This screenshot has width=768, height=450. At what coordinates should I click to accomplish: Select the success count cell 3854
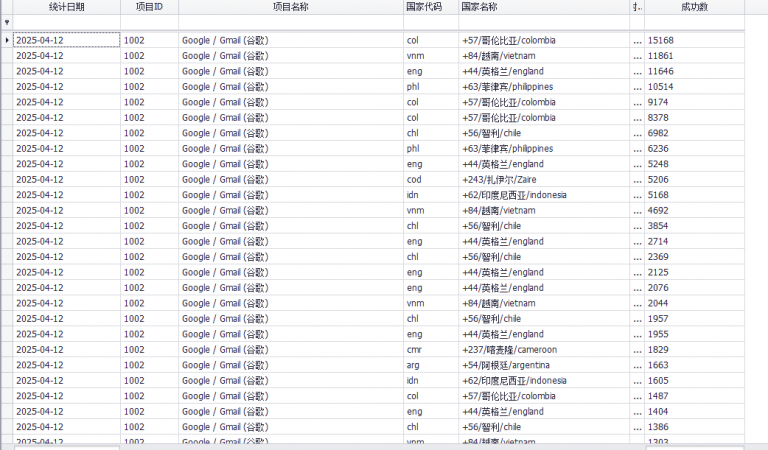694,226
